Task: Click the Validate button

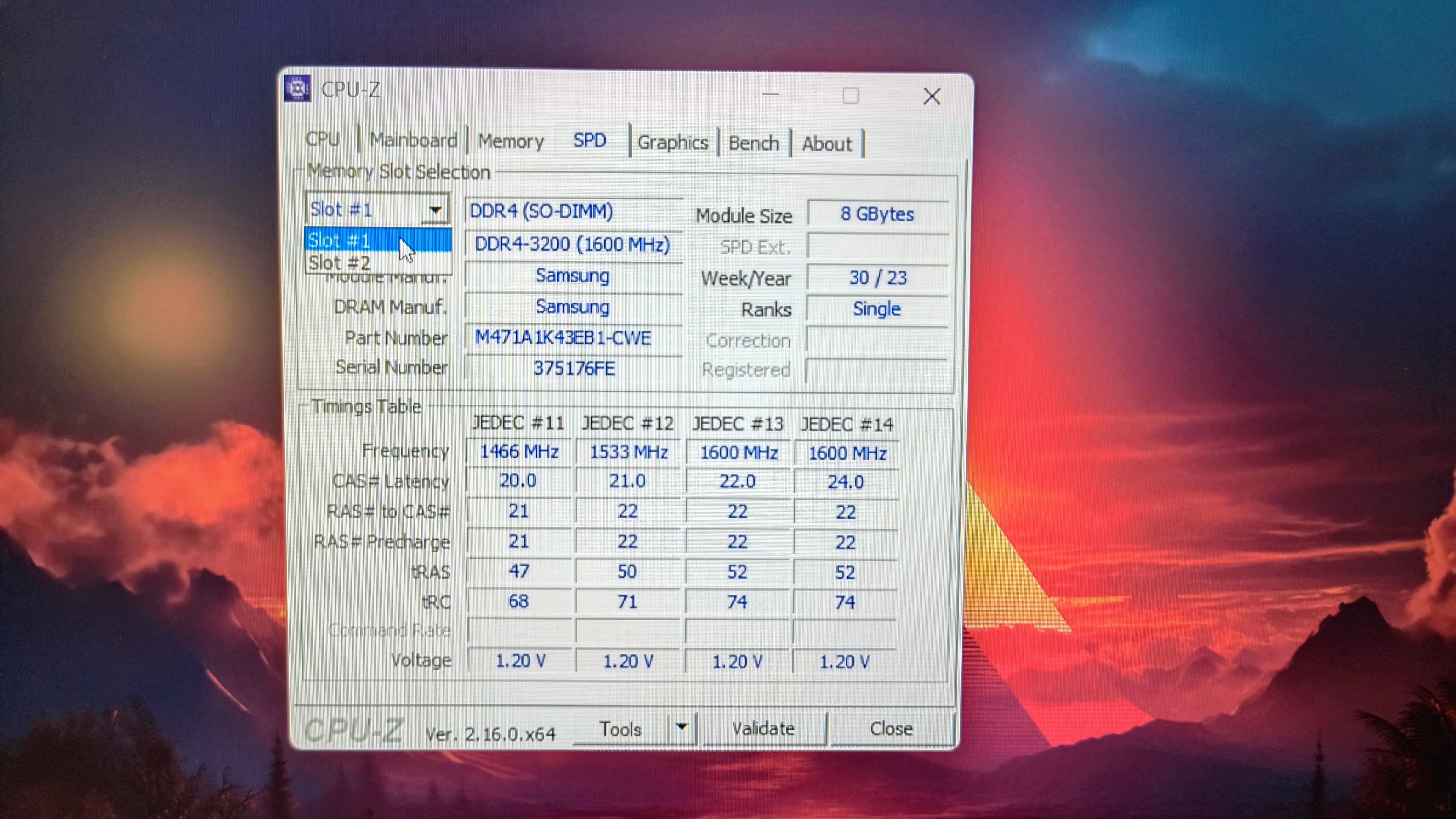Action: coord(763,728)
